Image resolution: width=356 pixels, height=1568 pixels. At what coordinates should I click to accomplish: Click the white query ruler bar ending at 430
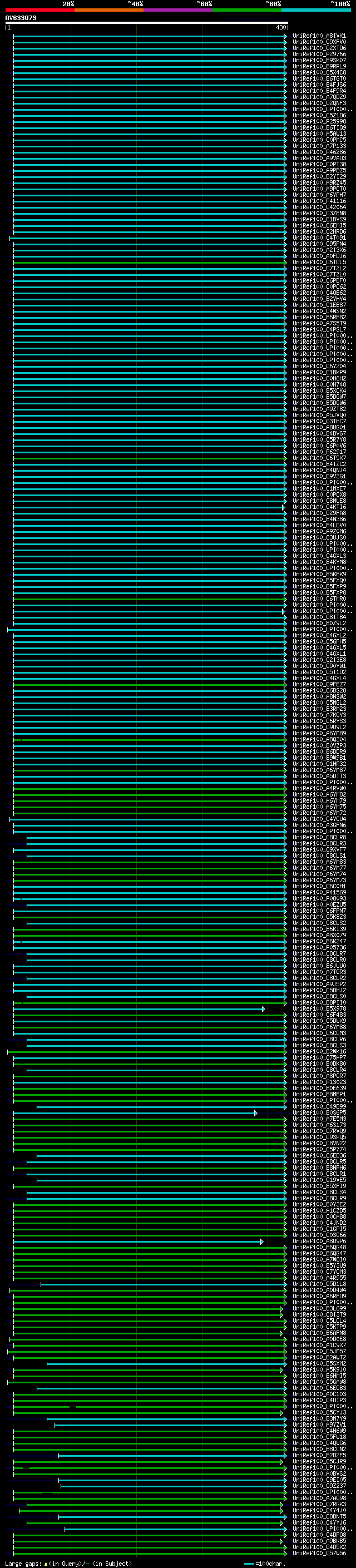[x=147, y=23]
